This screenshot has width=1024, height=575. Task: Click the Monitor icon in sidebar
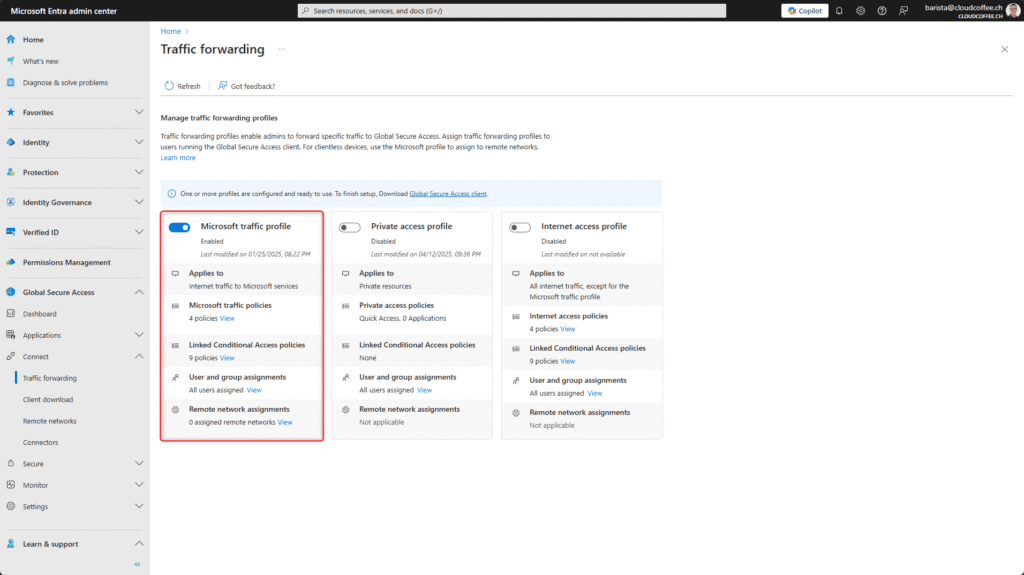(10, 485)
